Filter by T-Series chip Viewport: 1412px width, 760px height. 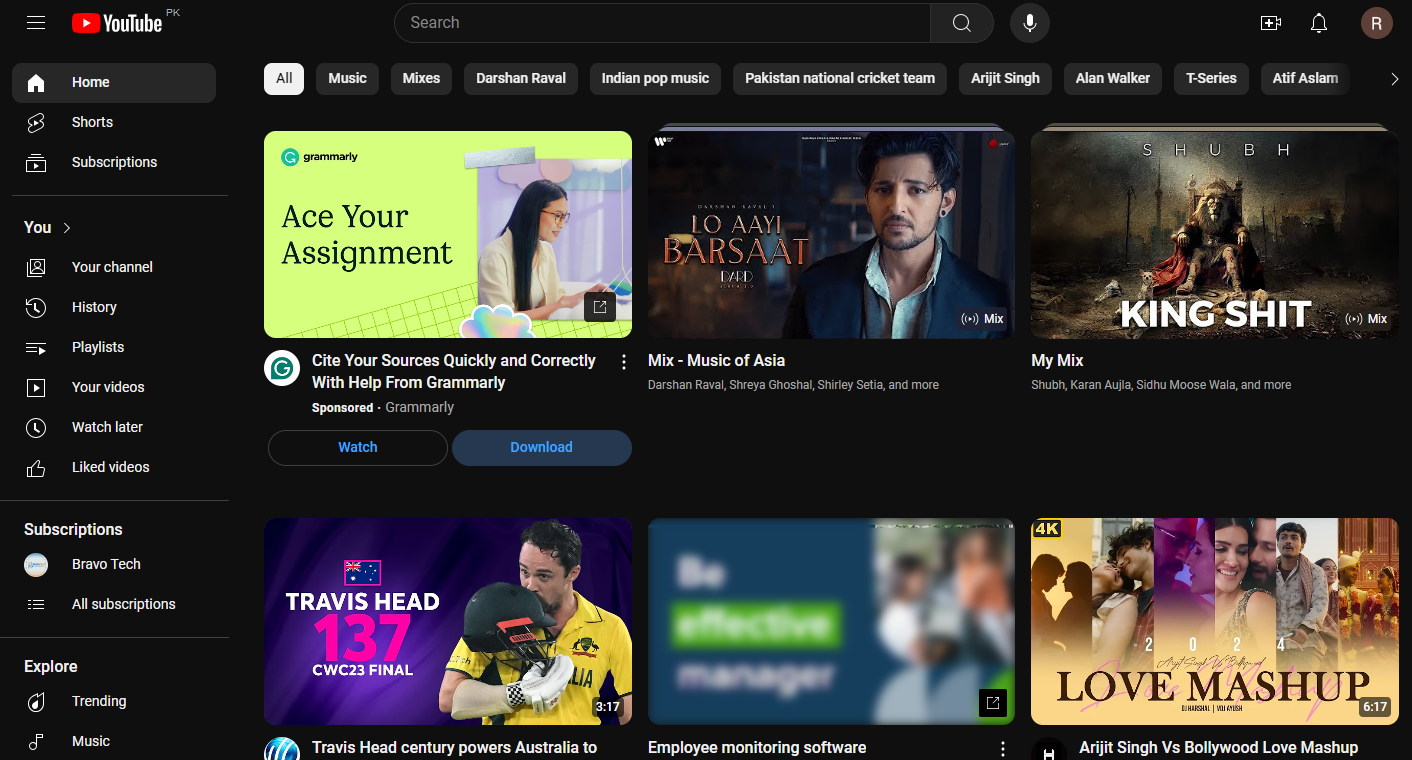click(1211, 79)
